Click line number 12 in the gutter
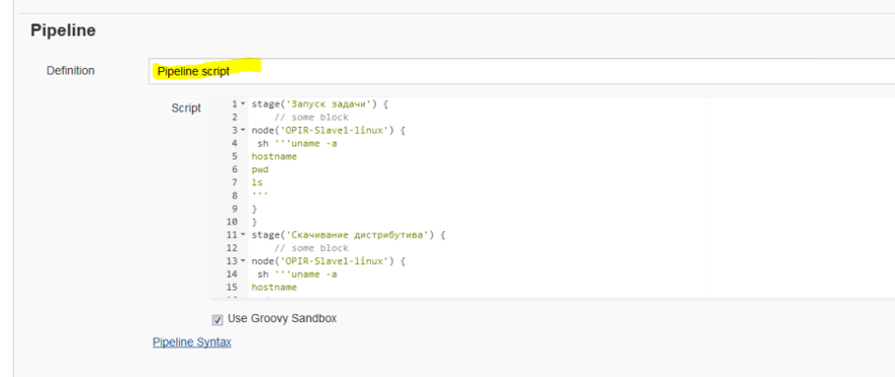Screen dimensions: 895x377 coord(232,248)
